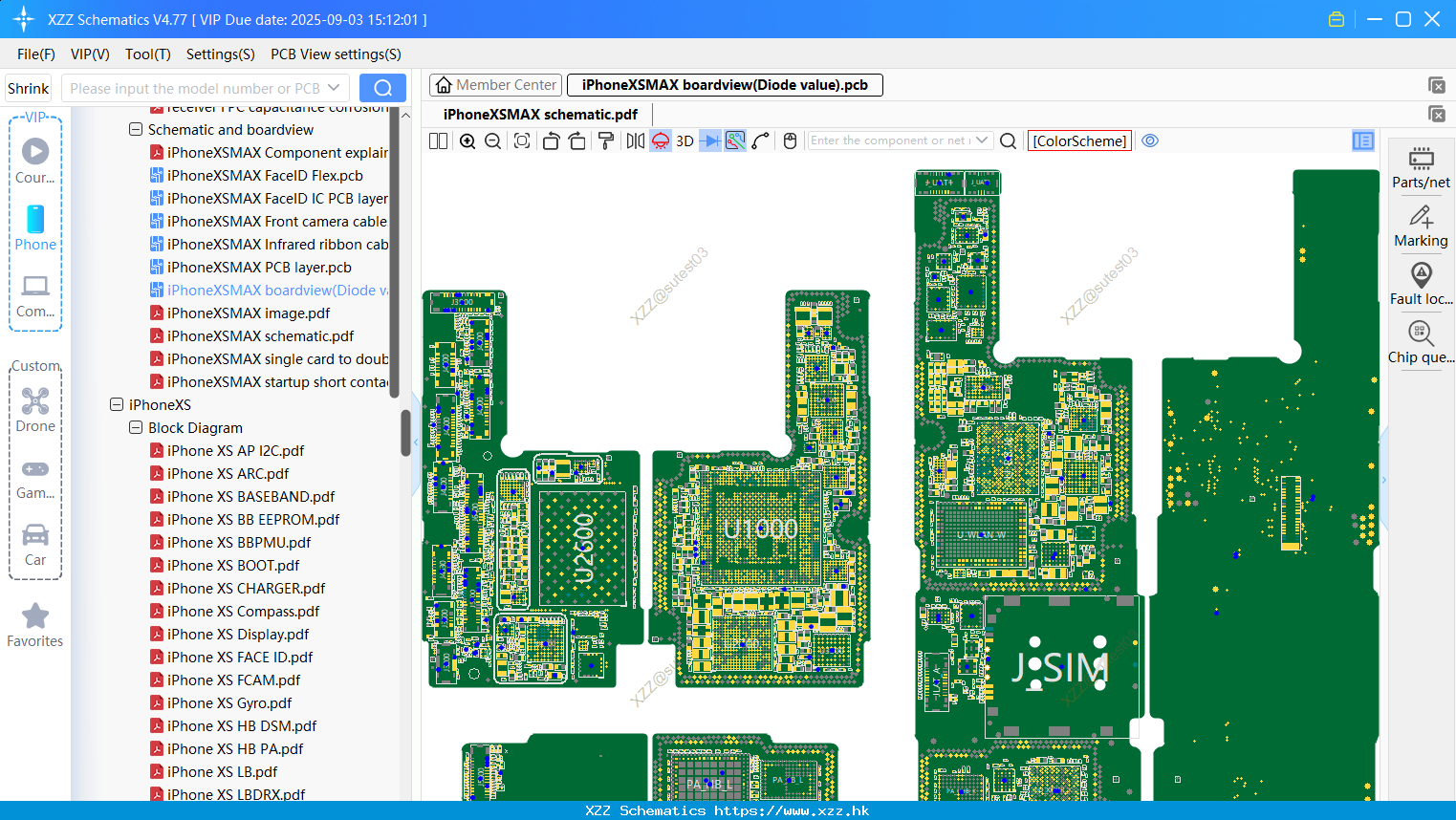Viewport: 1456px width, 820px height.
Task: Click the blue search button
Action: tap(382, 88)
